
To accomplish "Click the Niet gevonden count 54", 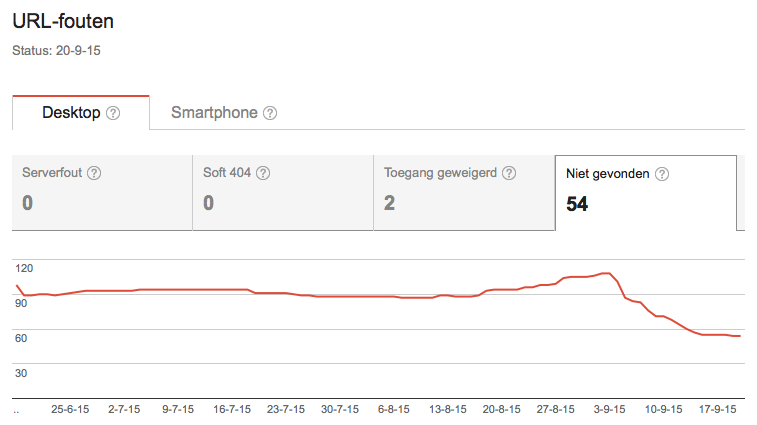I will click(577, 204).
